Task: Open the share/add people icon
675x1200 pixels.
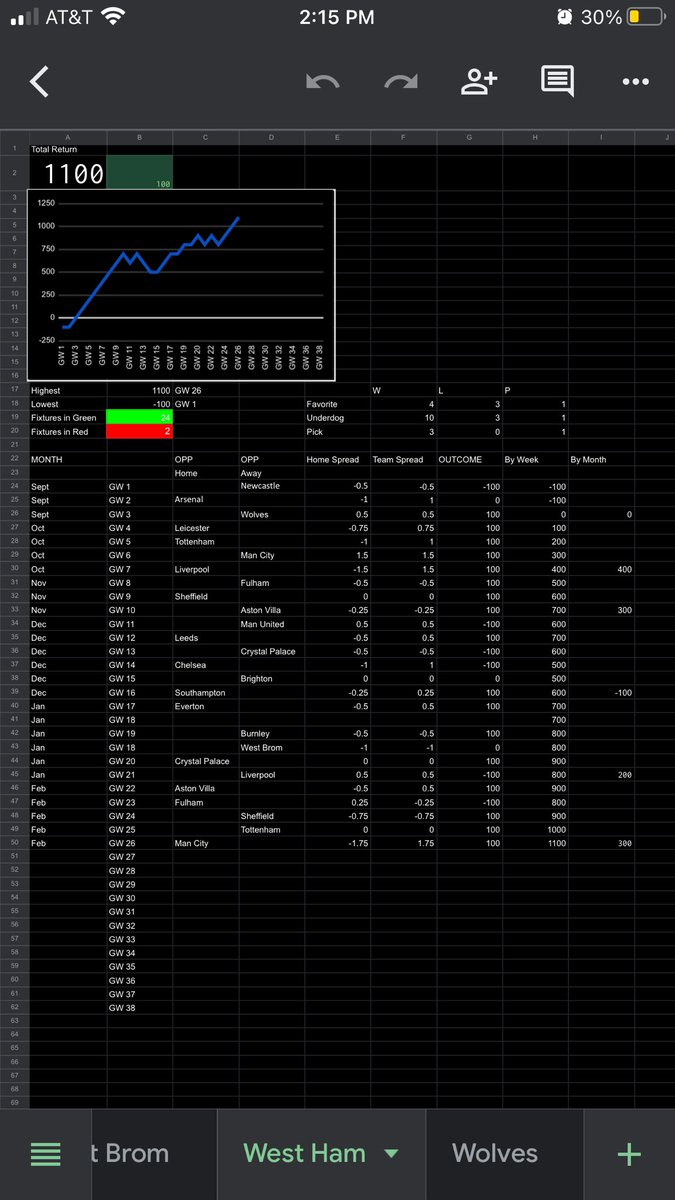Action: [x=479, y=81]
